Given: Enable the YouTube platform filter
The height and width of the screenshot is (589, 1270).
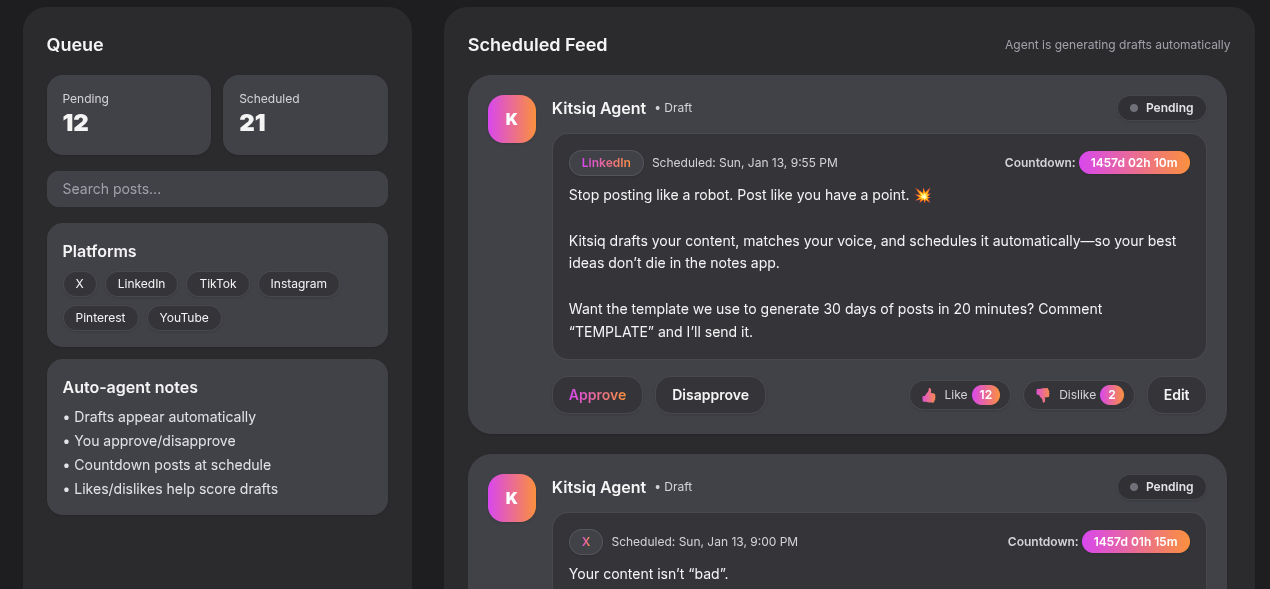Looking at the screenshot, I should click(184, 318).
